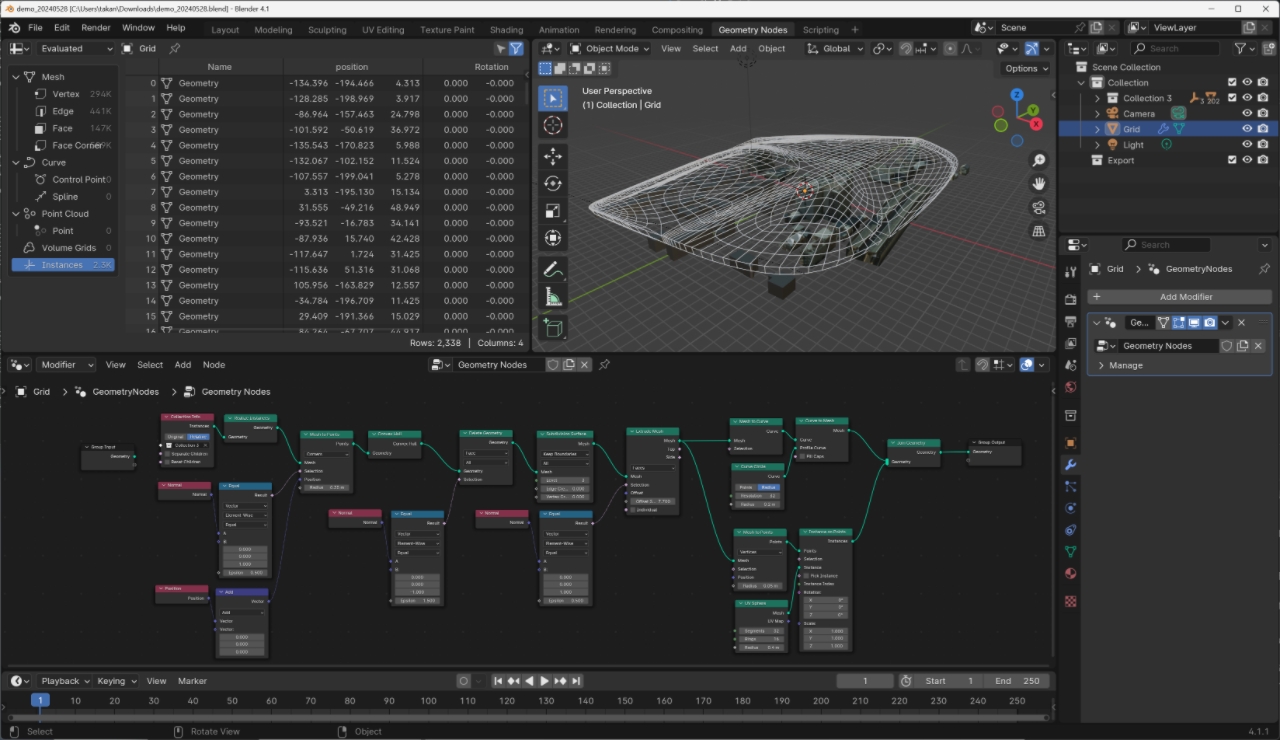The image size is (1280, 740).
Task: Open the Object properties tab
Action: [1071, 442]
